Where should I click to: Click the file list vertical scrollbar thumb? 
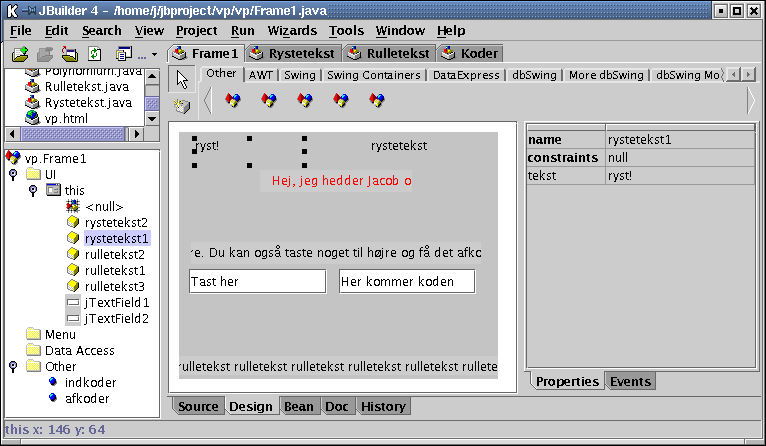[152, 103]
